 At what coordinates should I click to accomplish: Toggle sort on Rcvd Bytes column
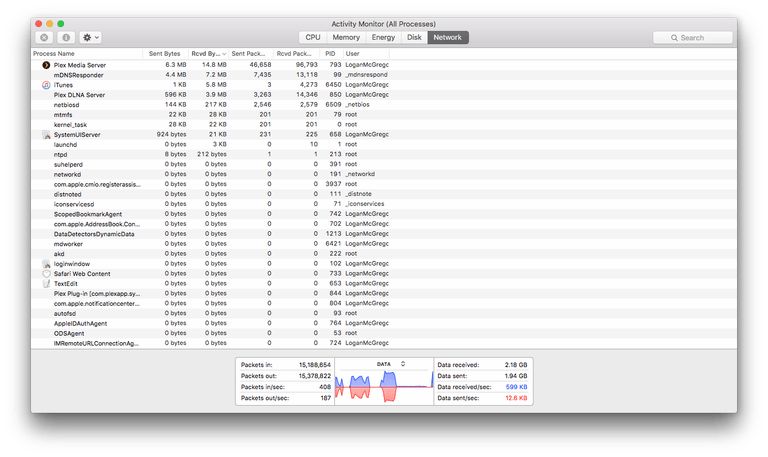coord(209,53)
